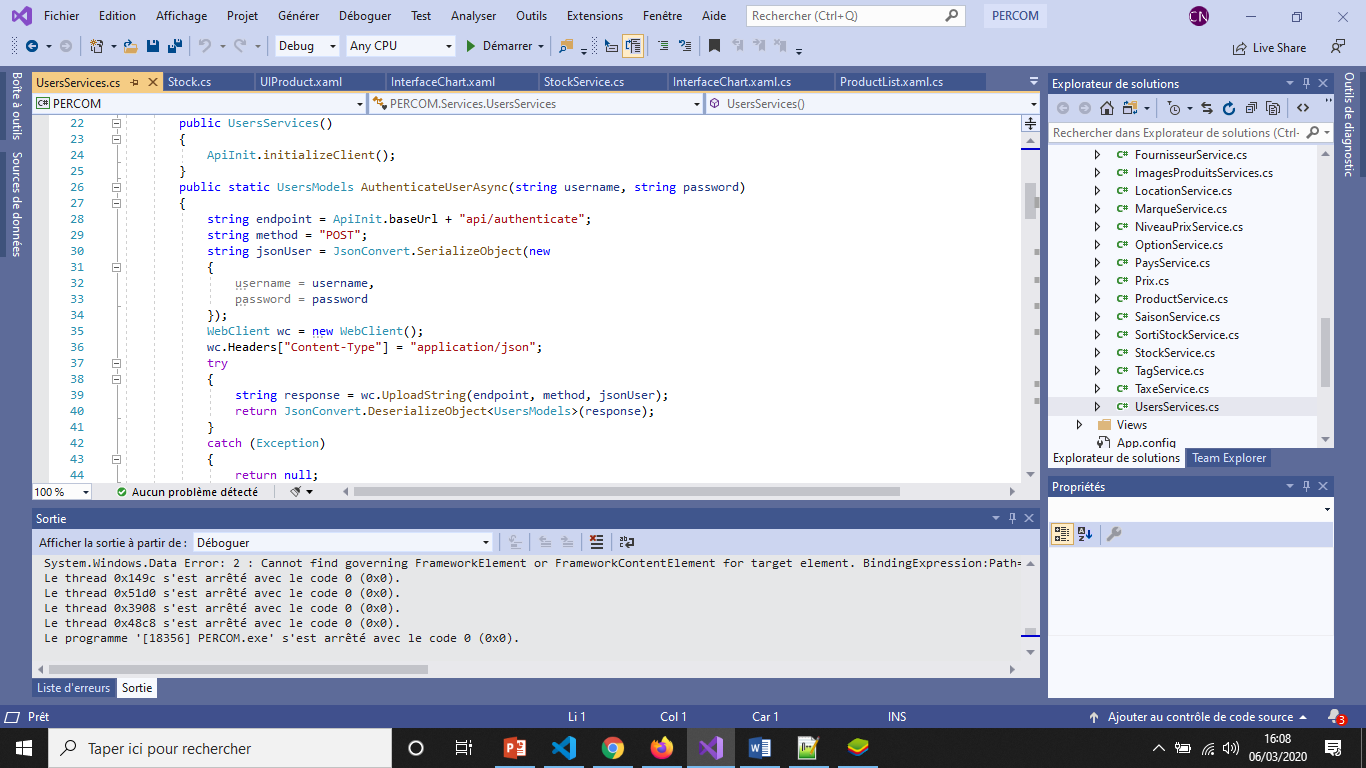The image size is (1366, 768).
Task: Open the Déboguer menu
Action: point(365,16)
